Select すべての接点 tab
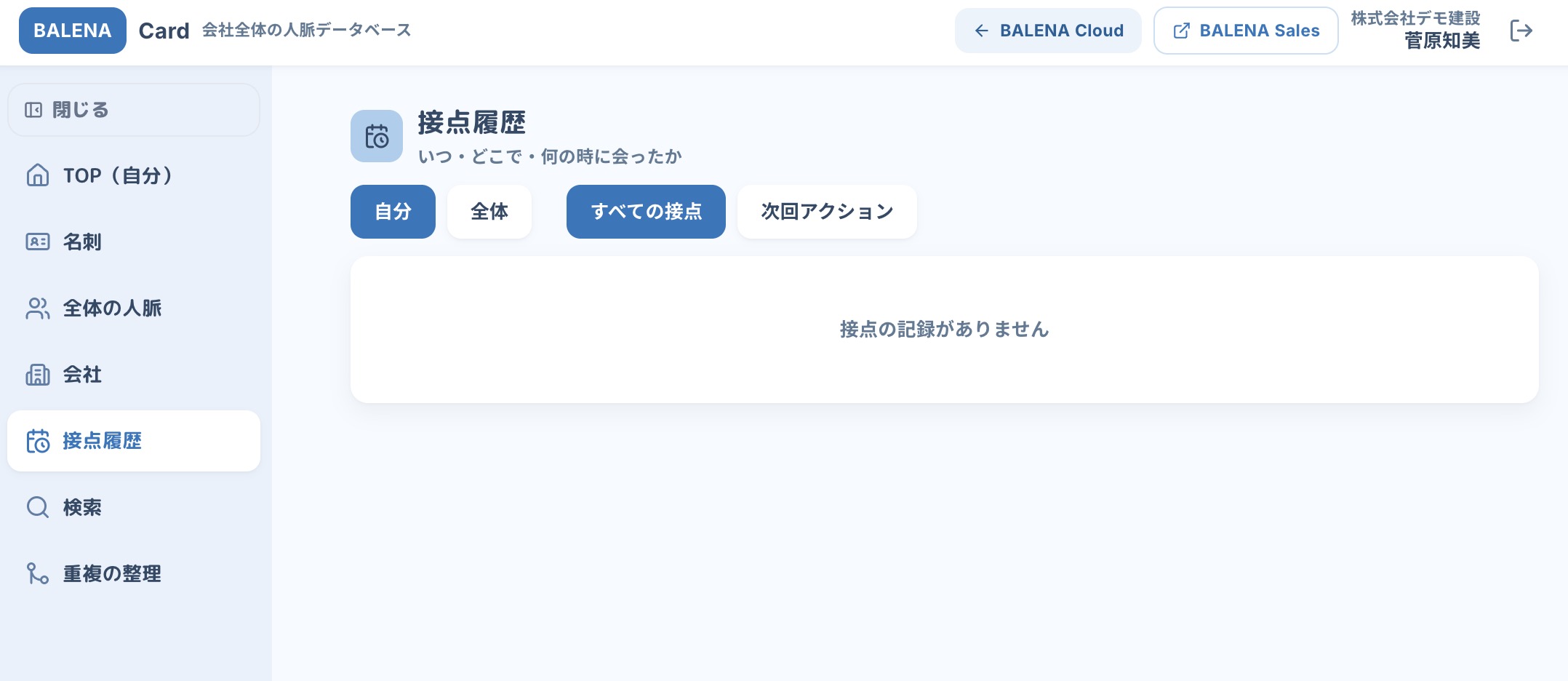The width and height of the screenshot is (1568, 681). [x=646, y=212]
